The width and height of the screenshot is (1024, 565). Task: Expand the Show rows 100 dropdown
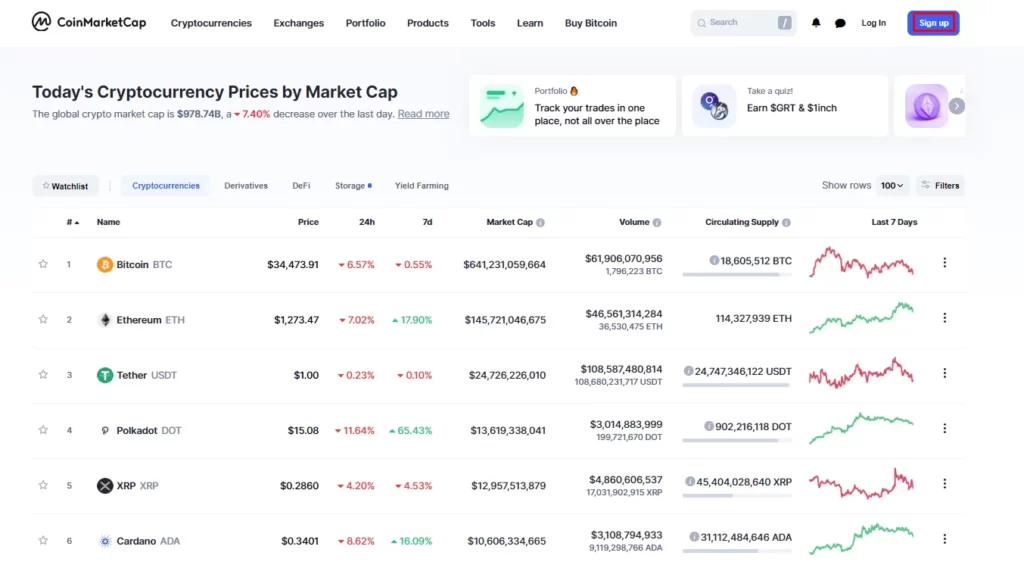[892, 185]
